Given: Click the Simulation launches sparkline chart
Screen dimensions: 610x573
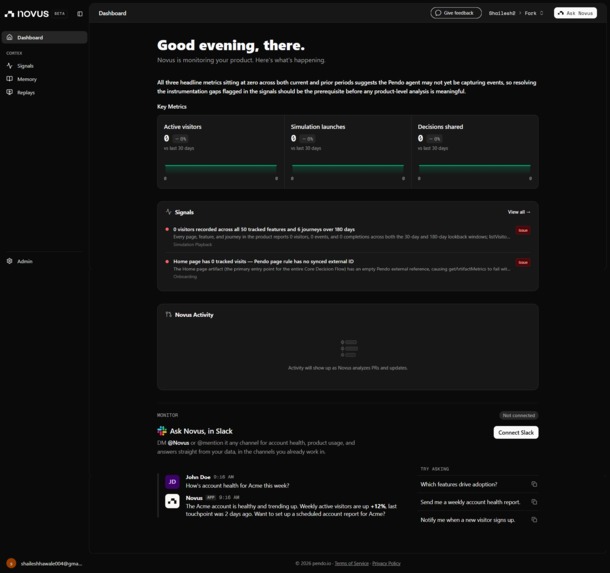Looking at the screenshot, I should point(347,169).
